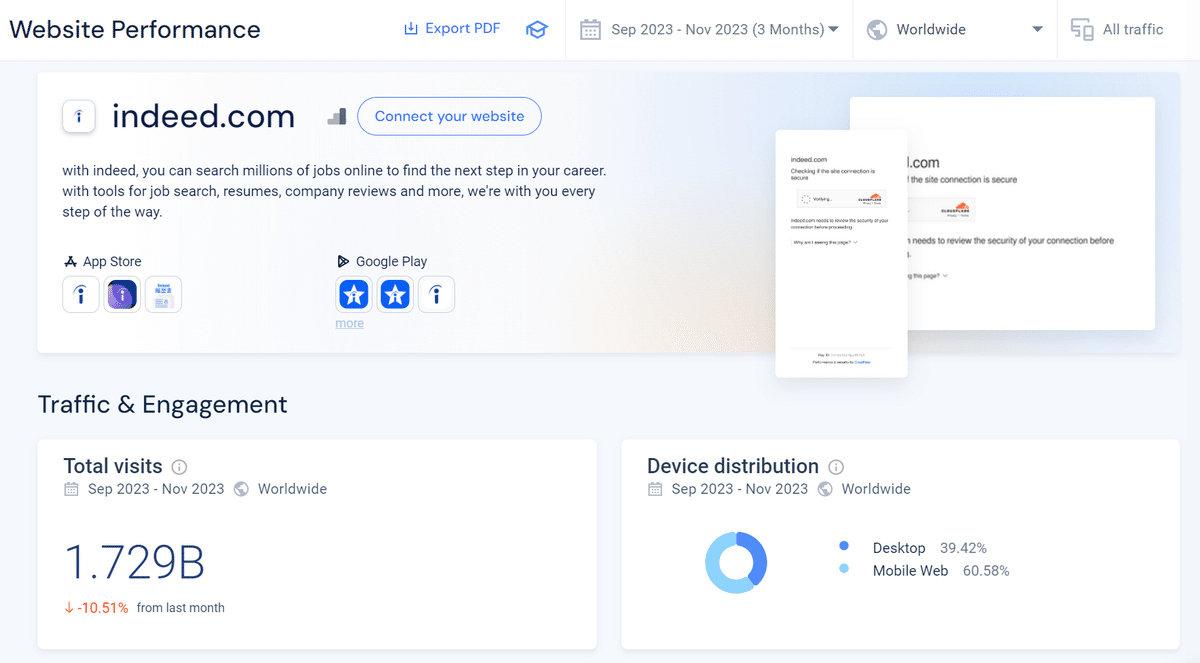Screen dimensions: 1200x663
Task: Click the calendar icon in the header
Action: (590, 29)
